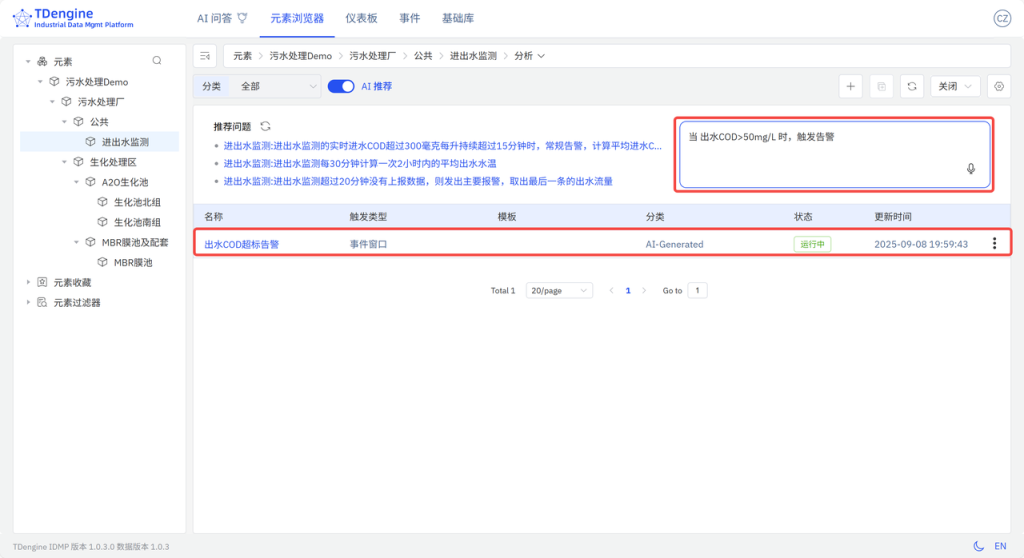Click the Go to page input
Image resolution: width=1024 pixels, height=558 pixels.
697,291
